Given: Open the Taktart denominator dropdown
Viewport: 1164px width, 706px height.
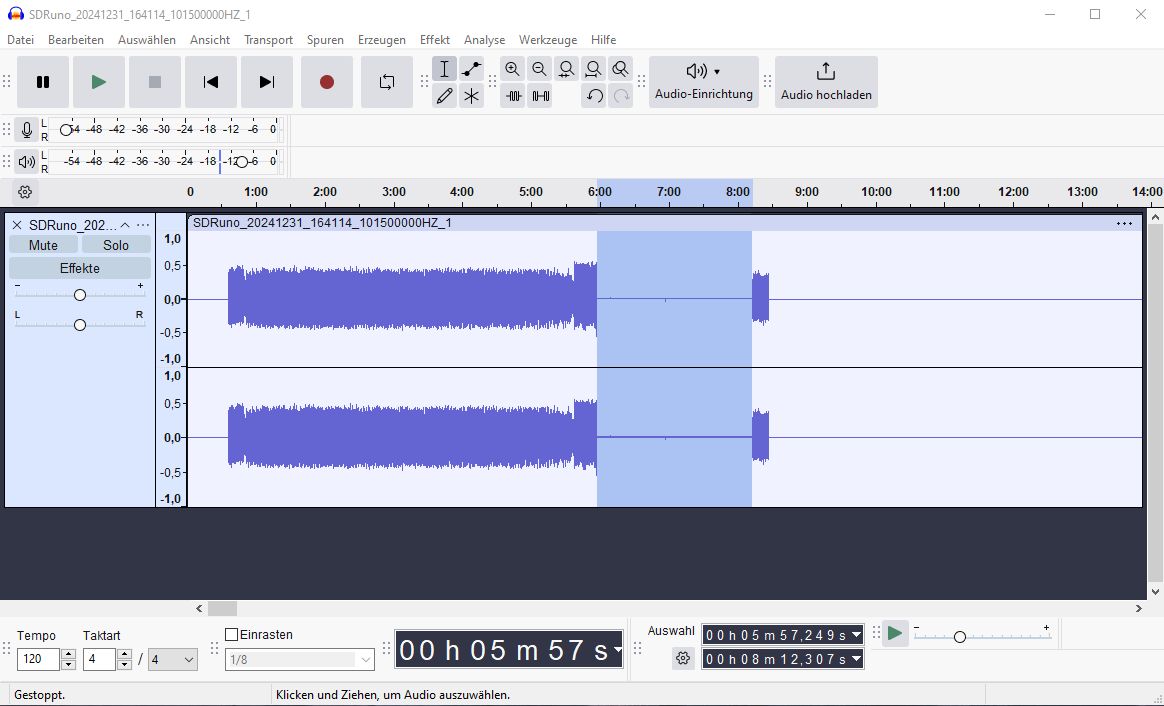Looking at the screenshot, I should (173, 660).
